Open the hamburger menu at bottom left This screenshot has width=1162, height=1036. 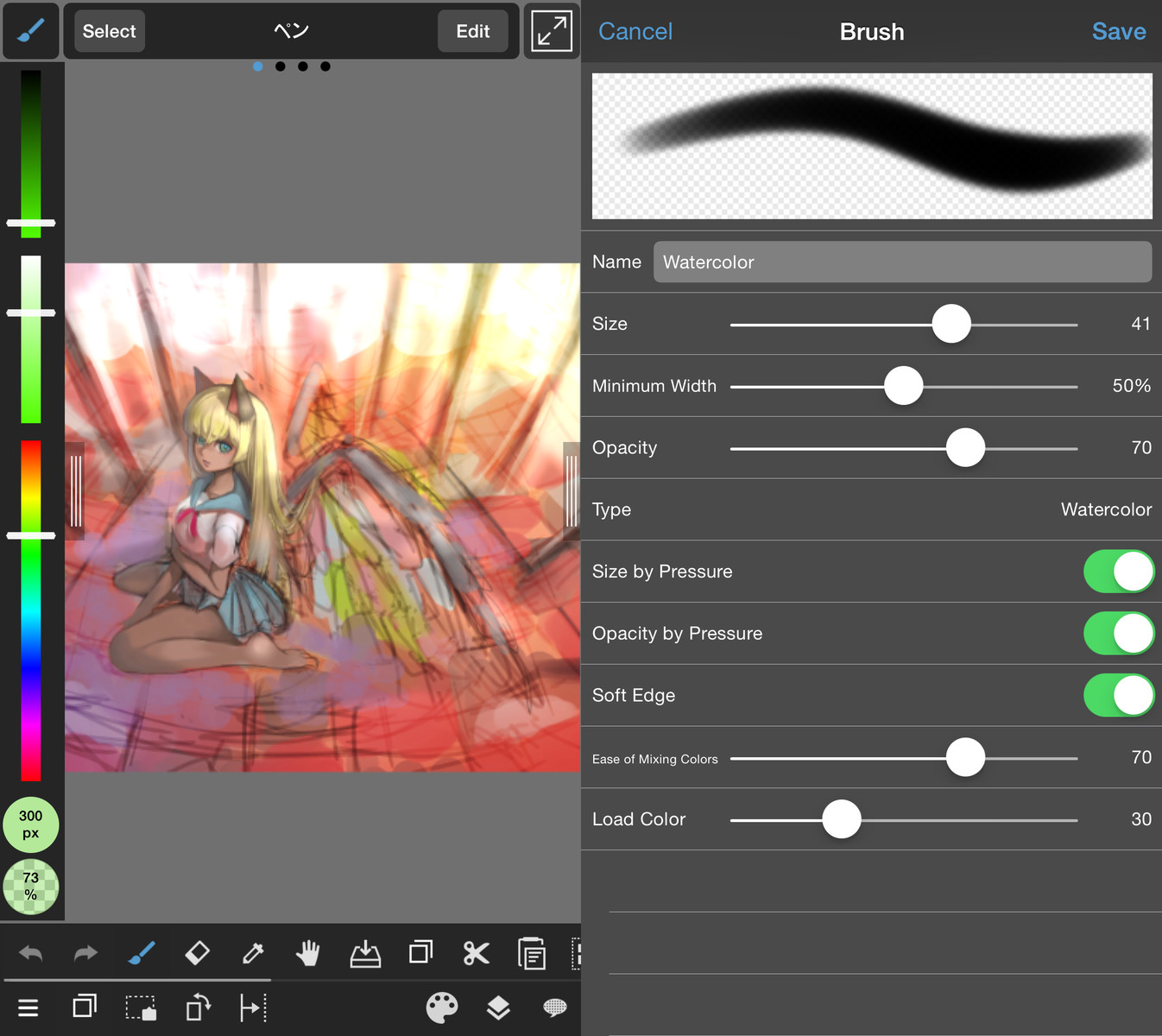(x=28, y=1008)
